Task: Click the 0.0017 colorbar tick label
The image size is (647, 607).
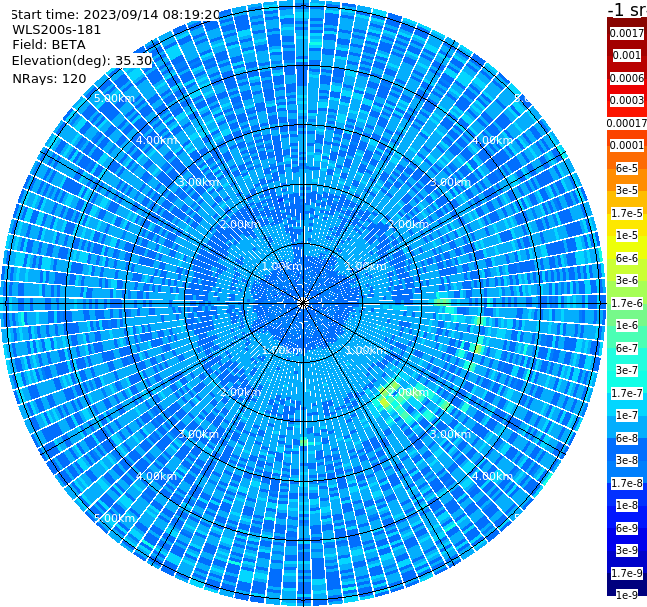Action: [627, 33]
